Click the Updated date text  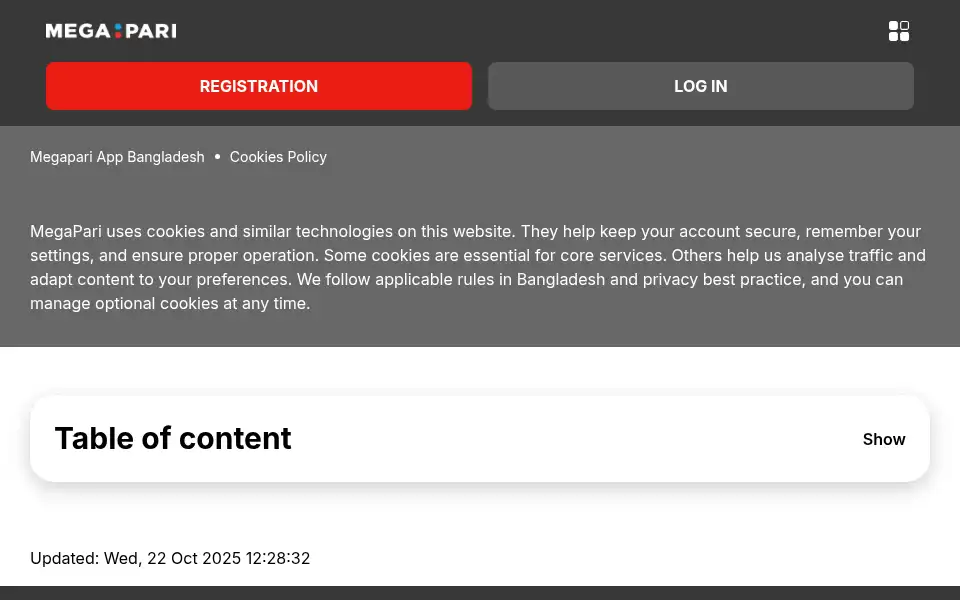pos(170,558)
